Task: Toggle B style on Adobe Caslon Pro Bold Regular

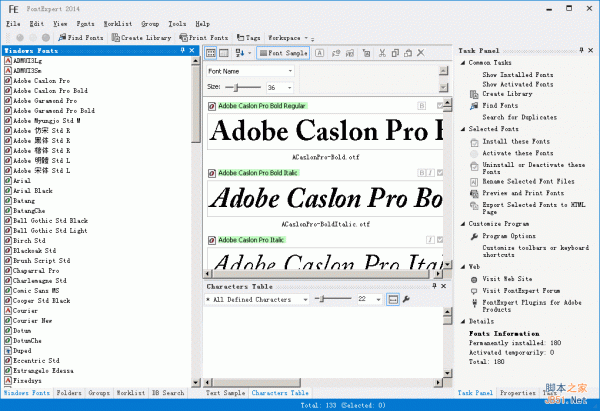Action: coord(422,106)
